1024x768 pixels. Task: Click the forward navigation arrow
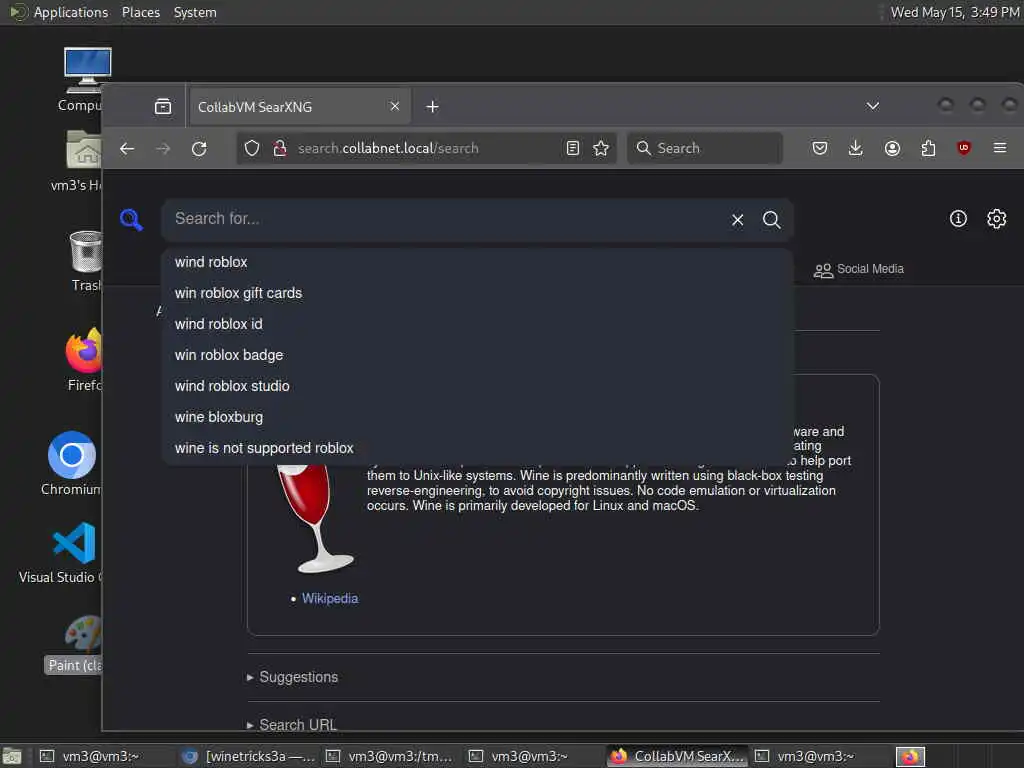163,148
